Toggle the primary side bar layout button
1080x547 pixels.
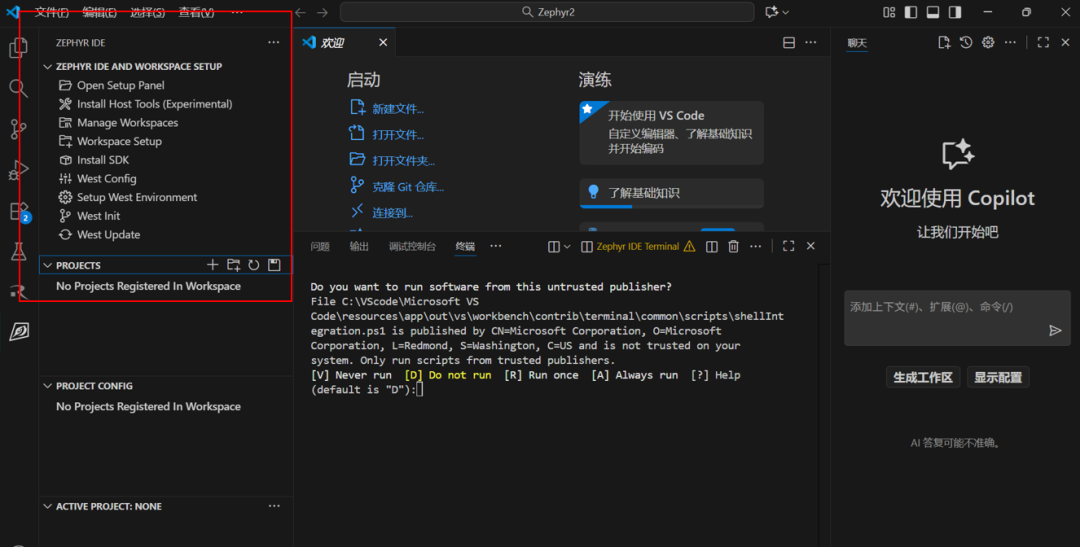(910, 12)
